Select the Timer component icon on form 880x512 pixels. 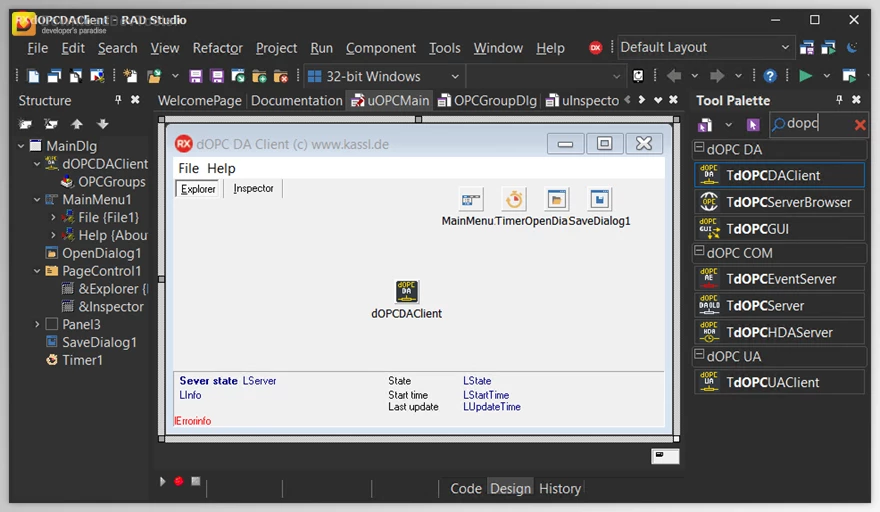514,199
